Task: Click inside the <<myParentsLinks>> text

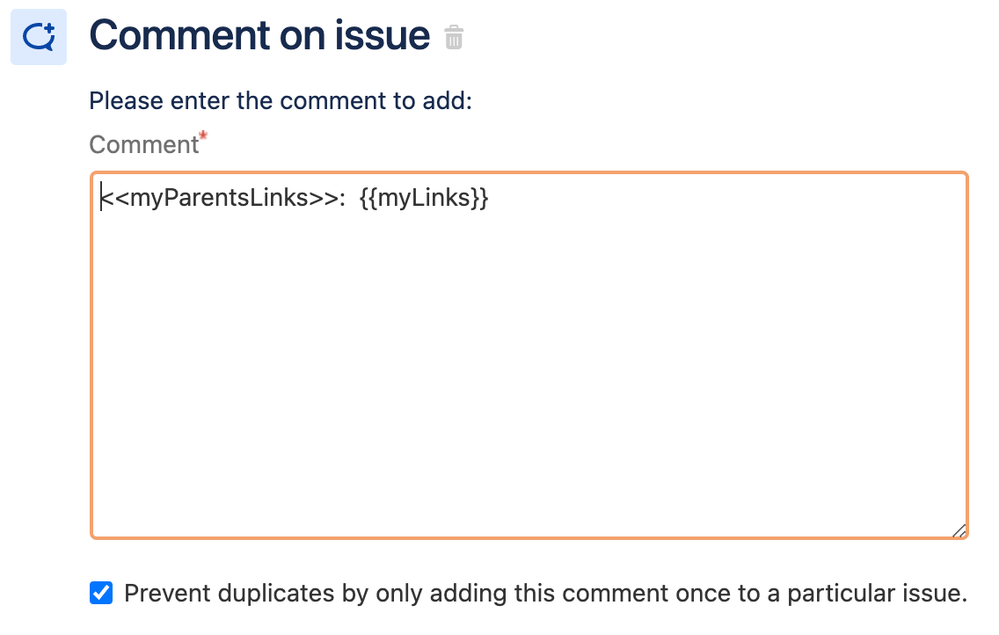Action: 220,198
